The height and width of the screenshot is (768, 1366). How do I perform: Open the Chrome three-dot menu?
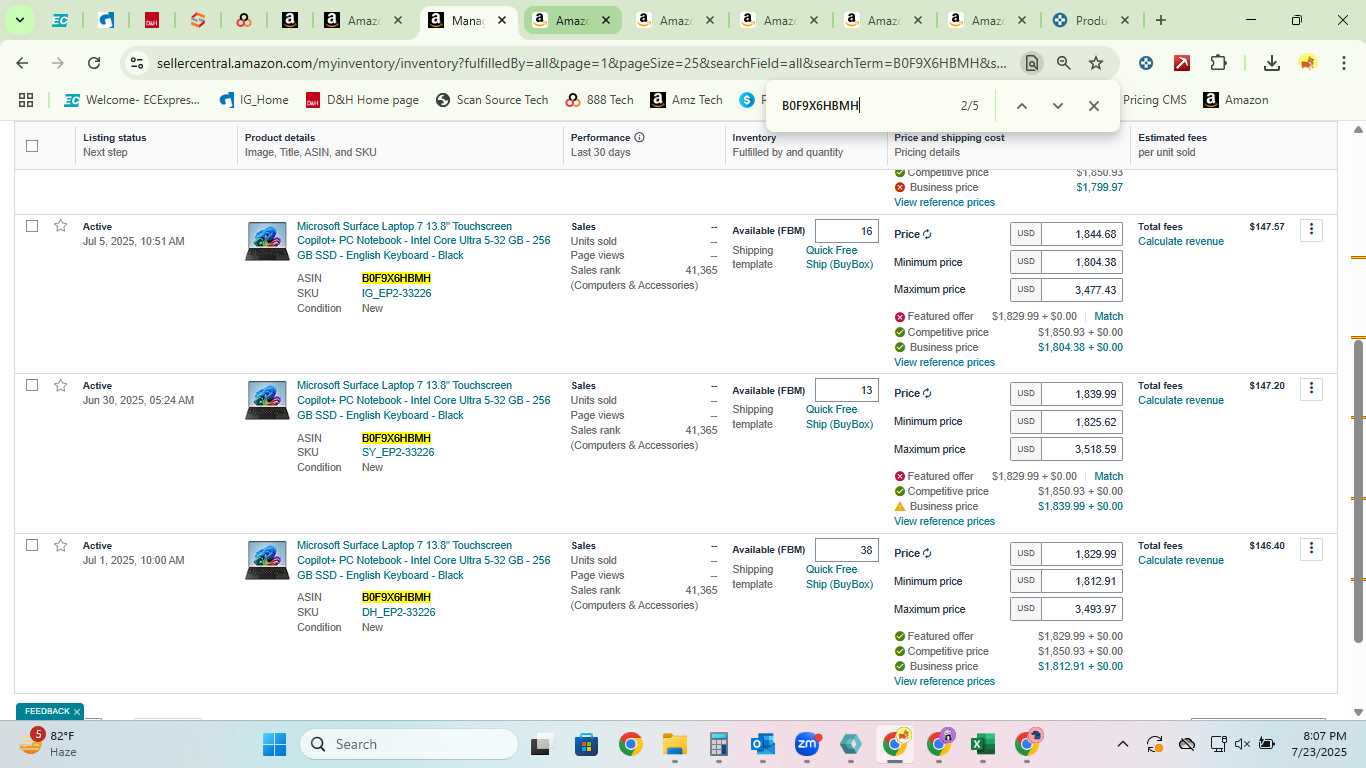coord(1343,63)
